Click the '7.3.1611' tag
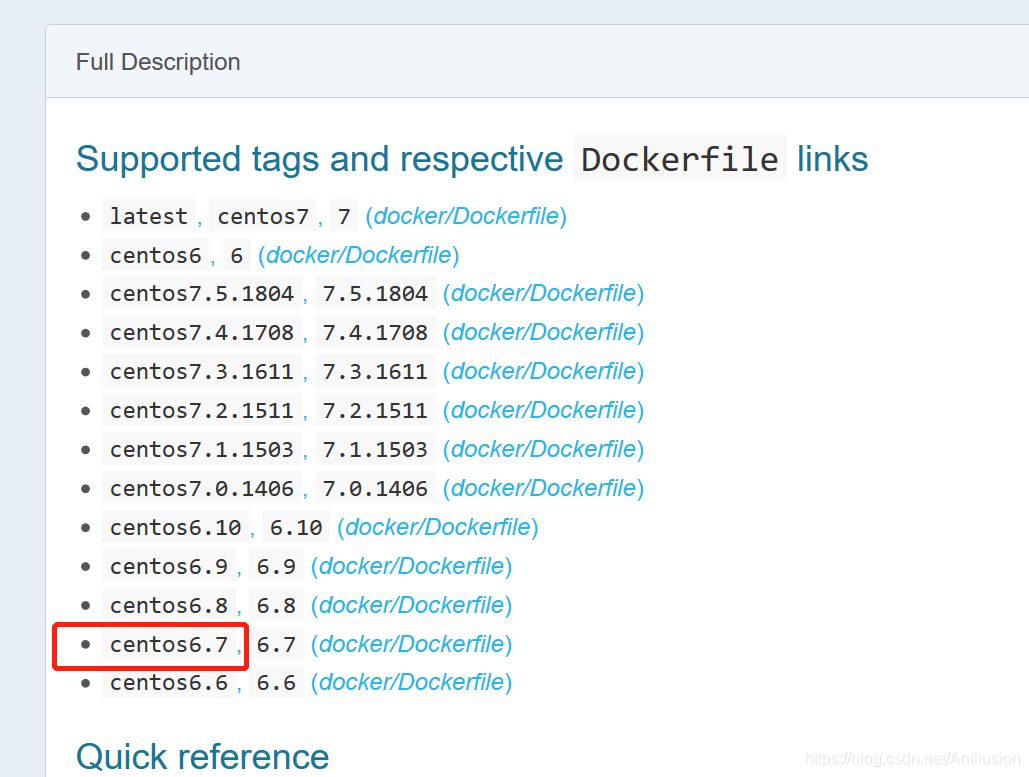Screen dimensions: 1029x777 click(x=375, y=371)
